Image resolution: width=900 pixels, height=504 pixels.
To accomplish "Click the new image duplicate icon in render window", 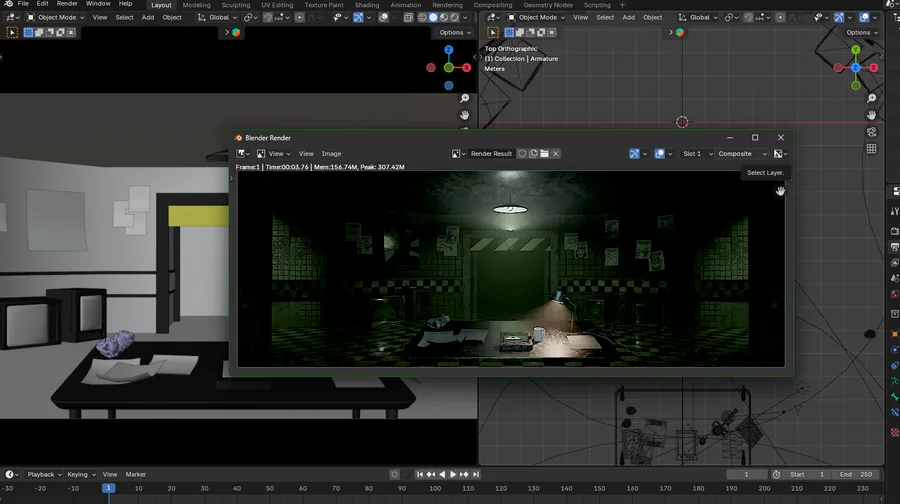I will pos(533,153).
